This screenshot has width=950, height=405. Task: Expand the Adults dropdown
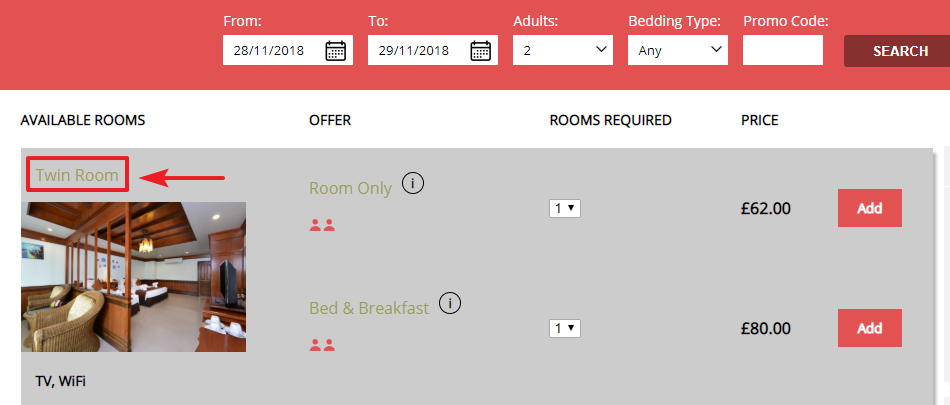563,50
